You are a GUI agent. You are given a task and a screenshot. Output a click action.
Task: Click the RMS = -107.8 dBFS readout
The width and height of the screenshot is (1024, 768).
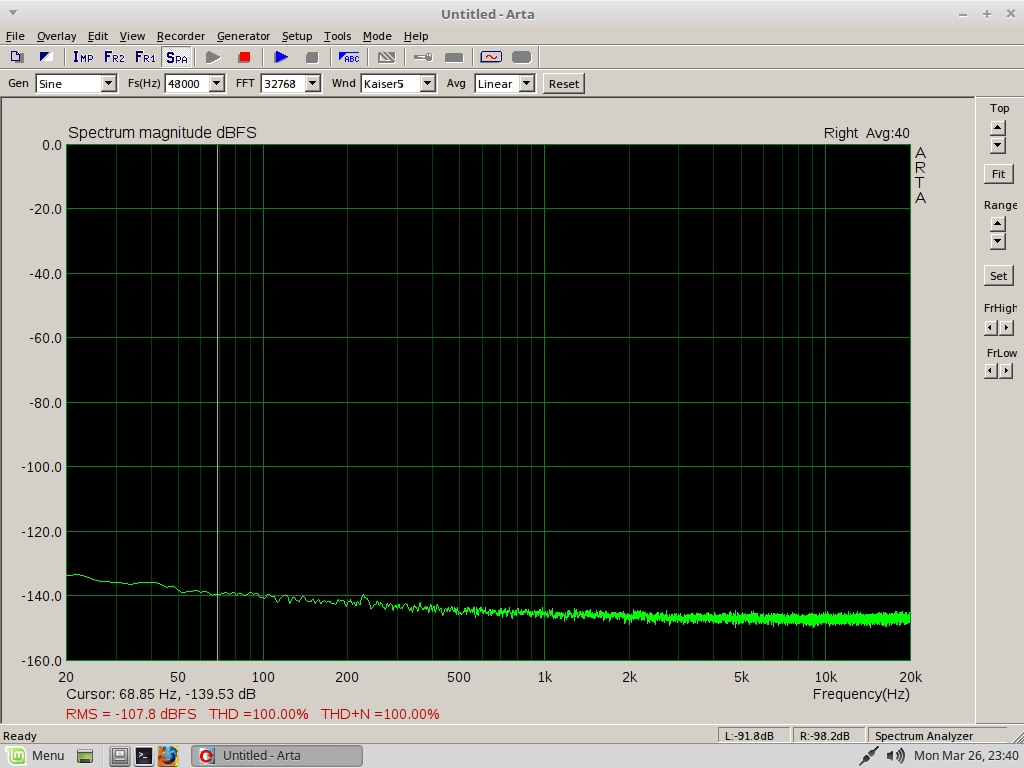[131, 714]
